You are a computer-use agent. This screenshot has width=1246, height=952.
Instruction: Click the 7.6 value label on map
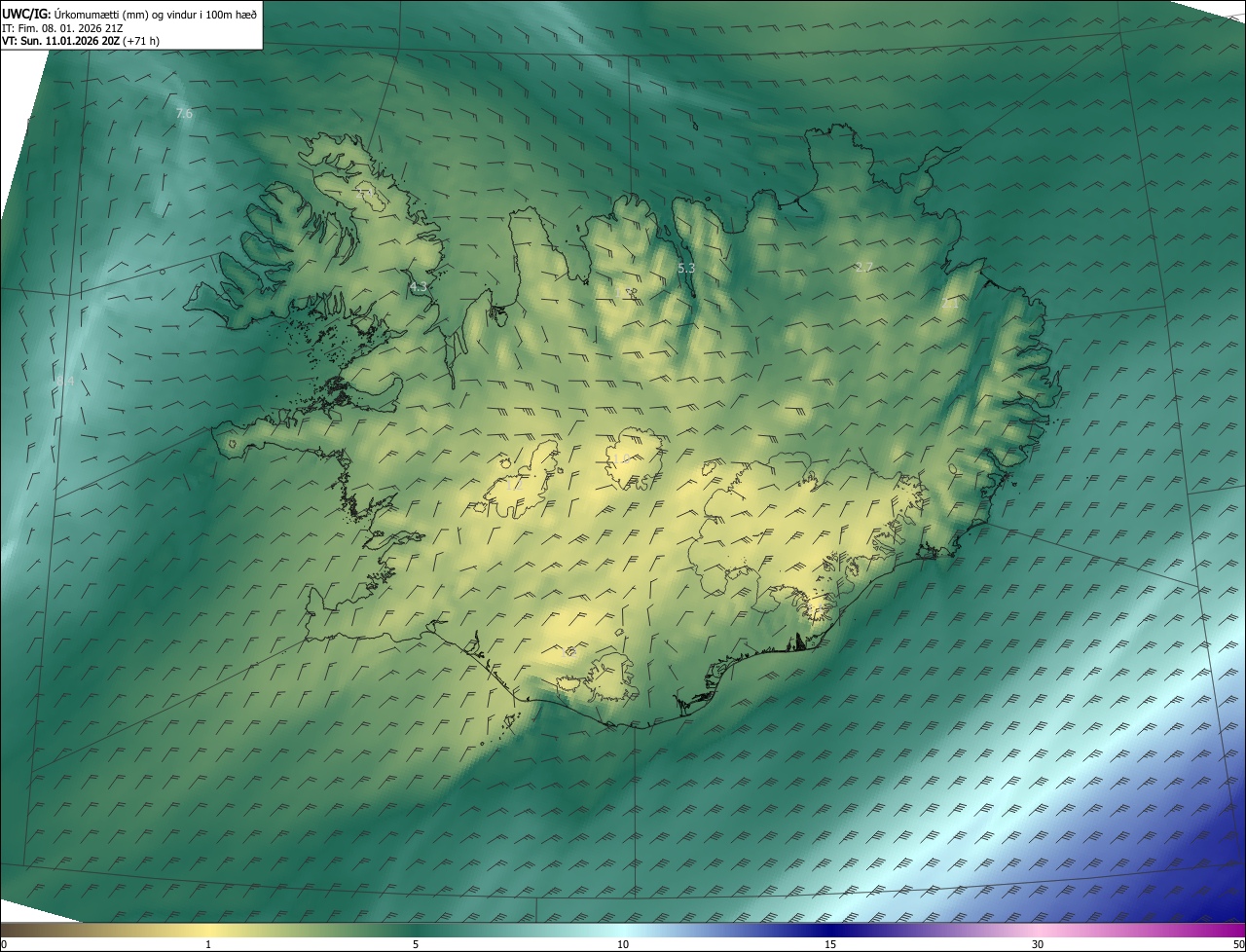[x=184, y=114]
